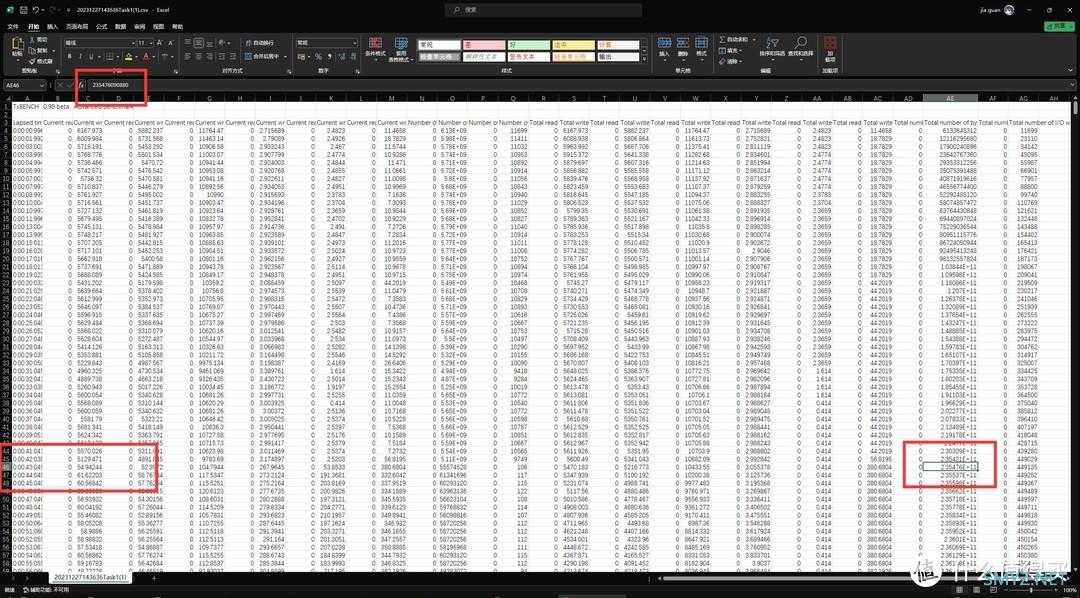Switch to the View (视图) tab

click(x=158, y=26)
